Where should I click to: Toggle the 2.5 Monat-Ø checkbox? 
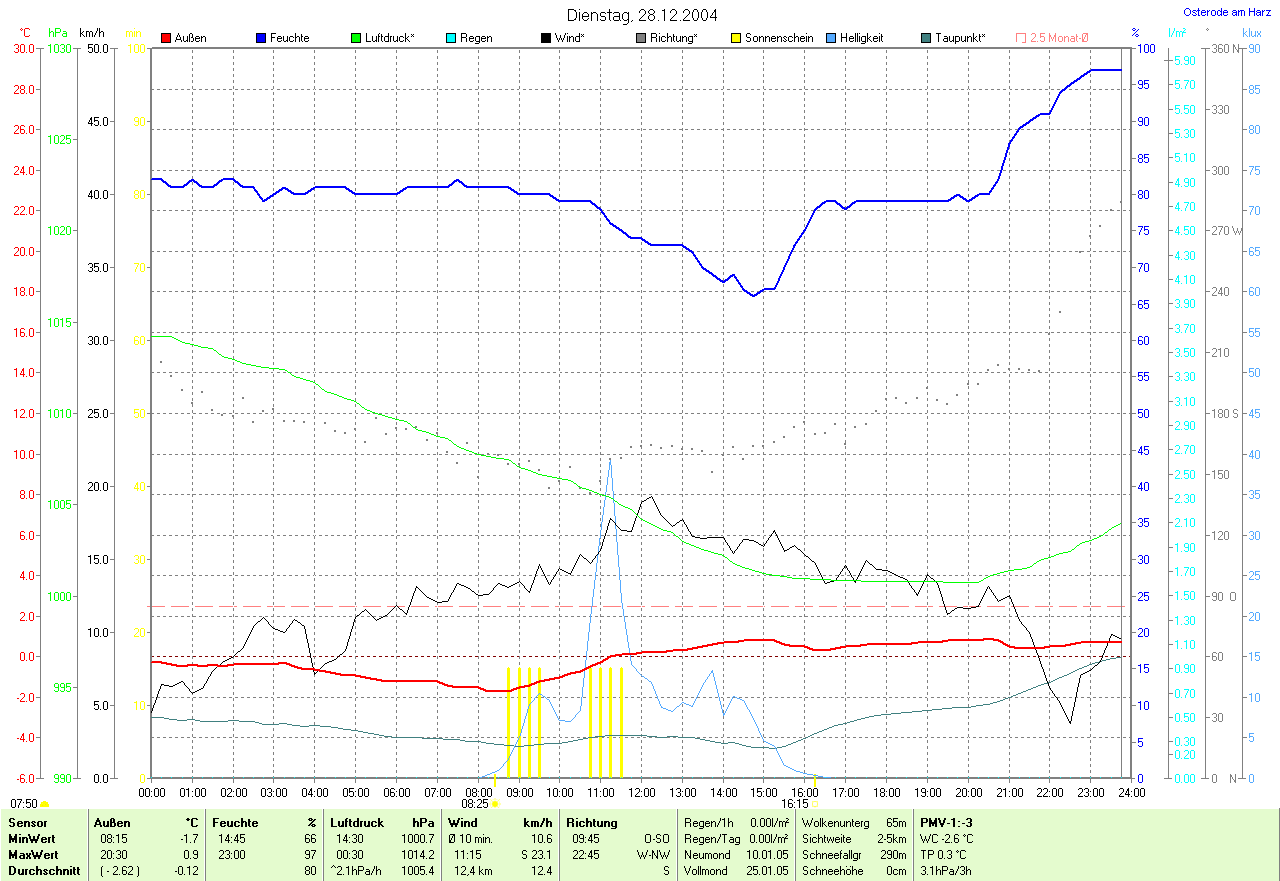(x=1020, y=38)
